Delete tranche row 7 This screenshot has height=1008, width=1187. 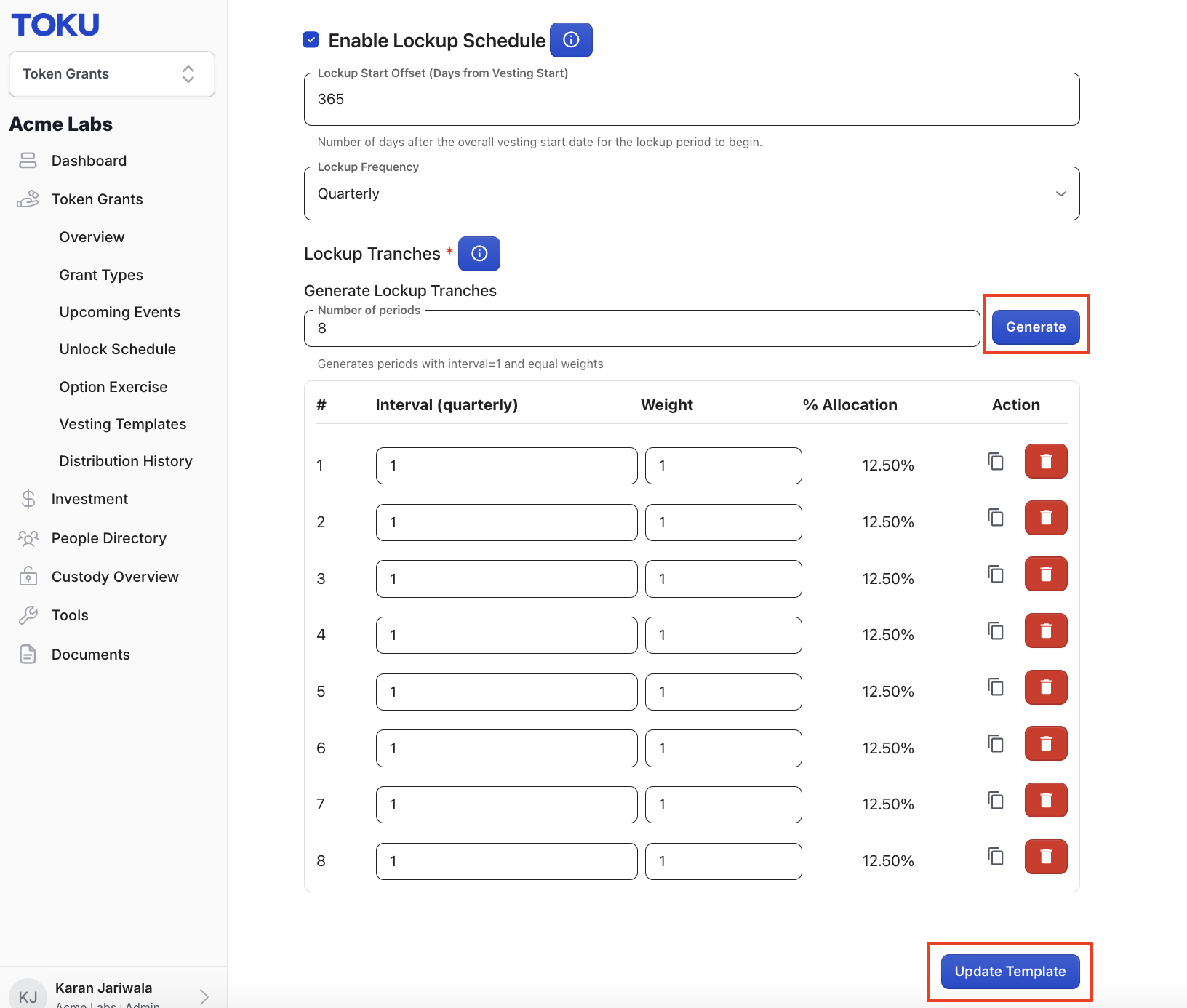coord(1046,800)
